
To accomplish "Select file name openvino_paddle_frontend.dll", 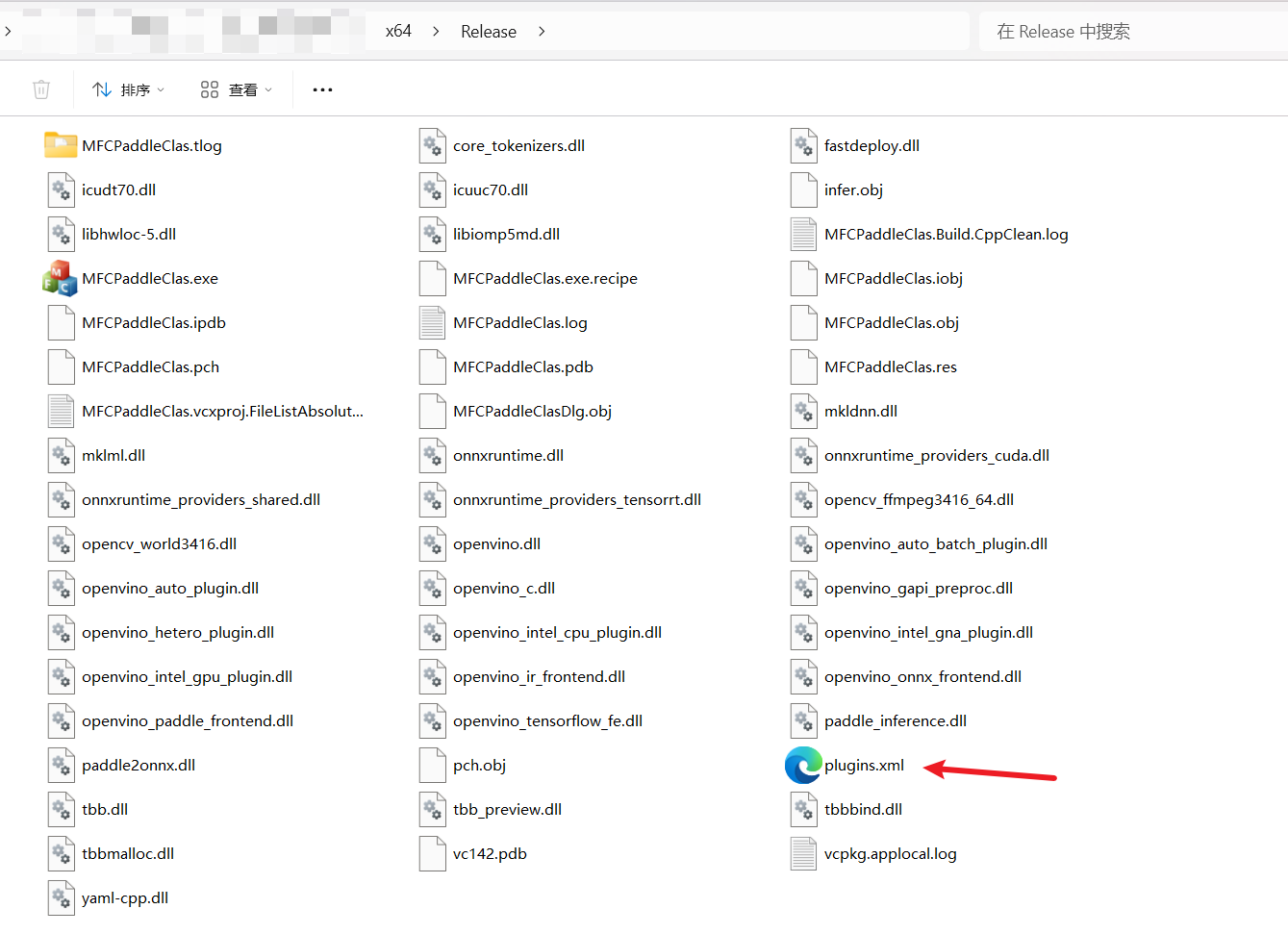I will [x=188, y=720].
